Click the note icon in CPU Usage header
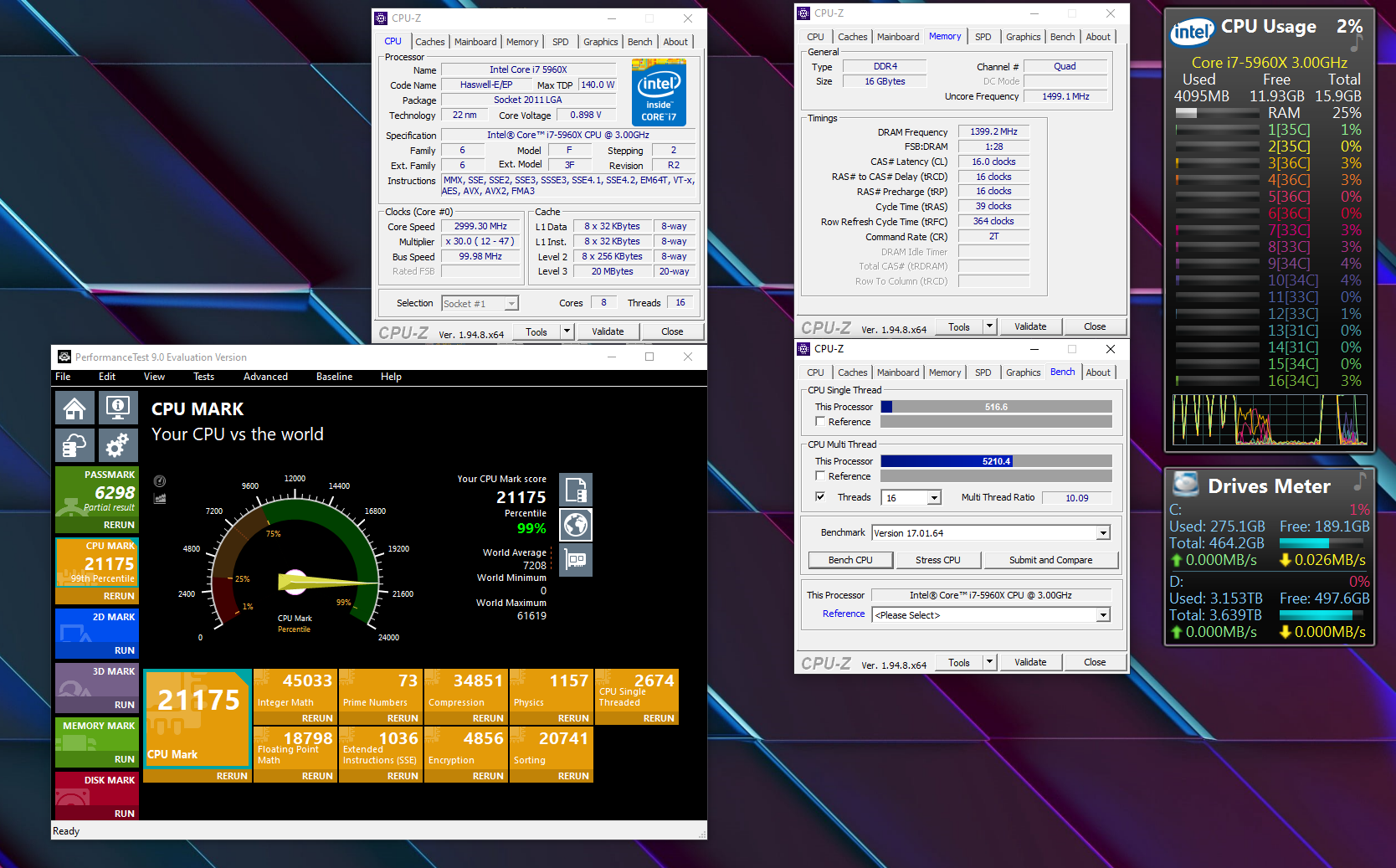This screenshot has width=1396, height=868. (x=1357, y=43)
